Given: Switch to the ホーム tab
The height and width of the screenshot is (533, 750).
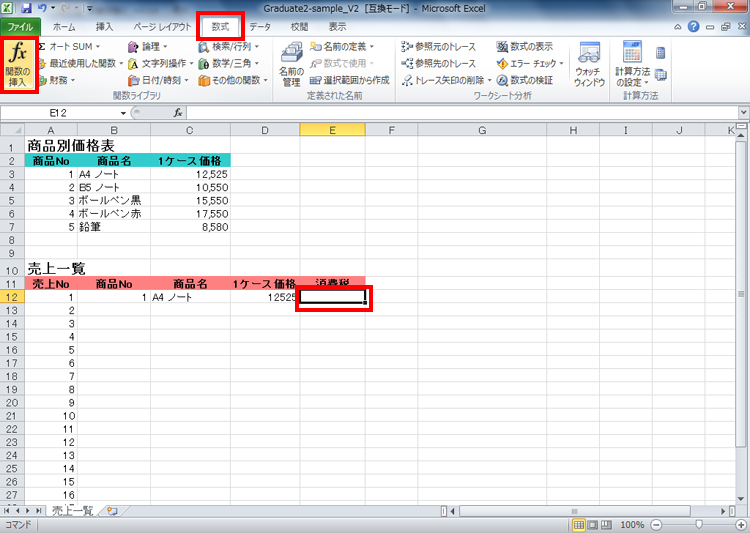Looking at the screenshot, I should tap(64, 27).
